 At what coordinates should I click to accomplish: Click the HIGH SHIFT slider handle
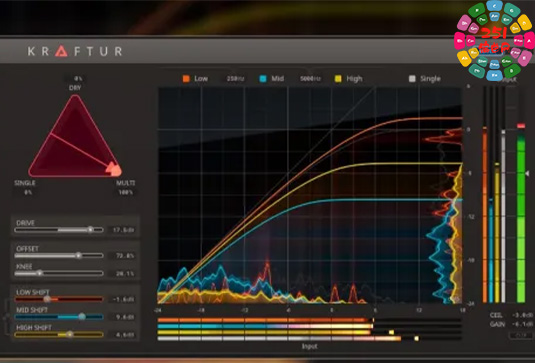coord(70,334)
